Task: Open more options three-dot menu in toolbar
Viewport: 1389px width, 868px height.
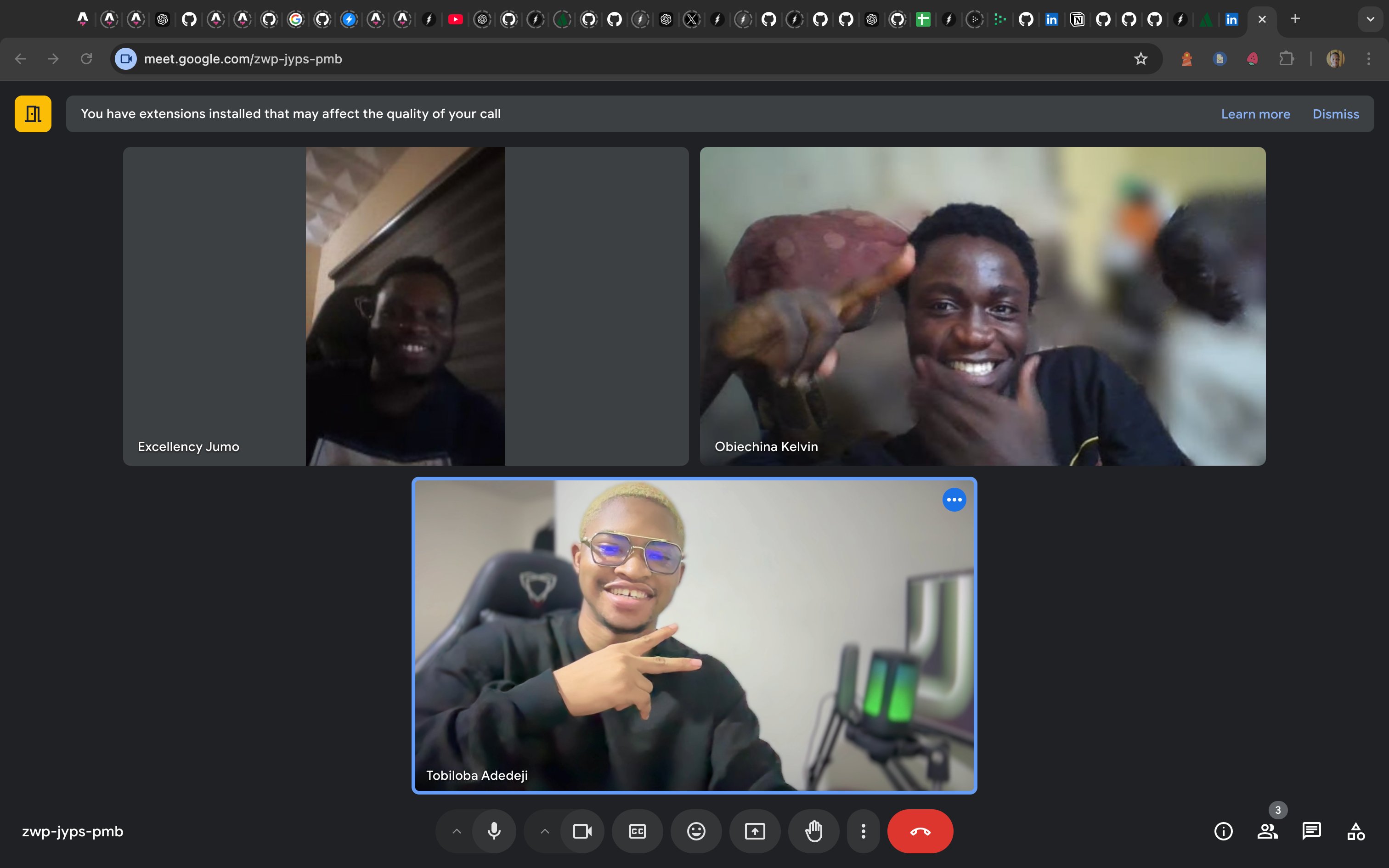Action: [863, 831]
